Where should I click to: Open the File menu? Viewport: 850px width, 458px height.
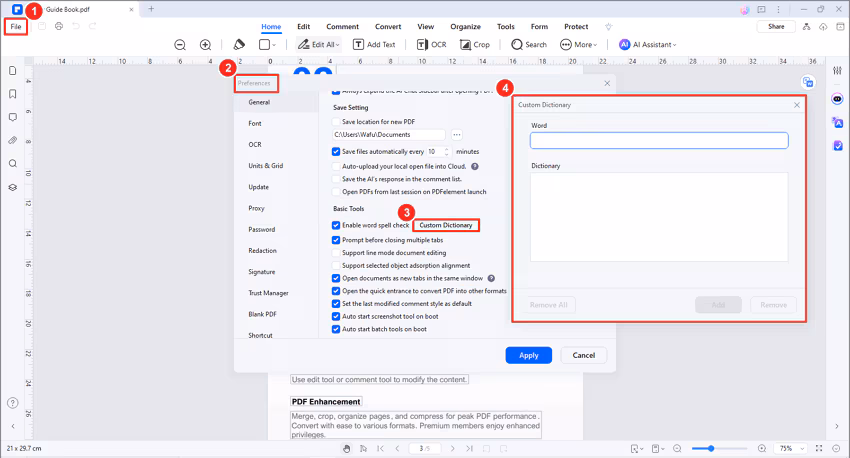16,27
